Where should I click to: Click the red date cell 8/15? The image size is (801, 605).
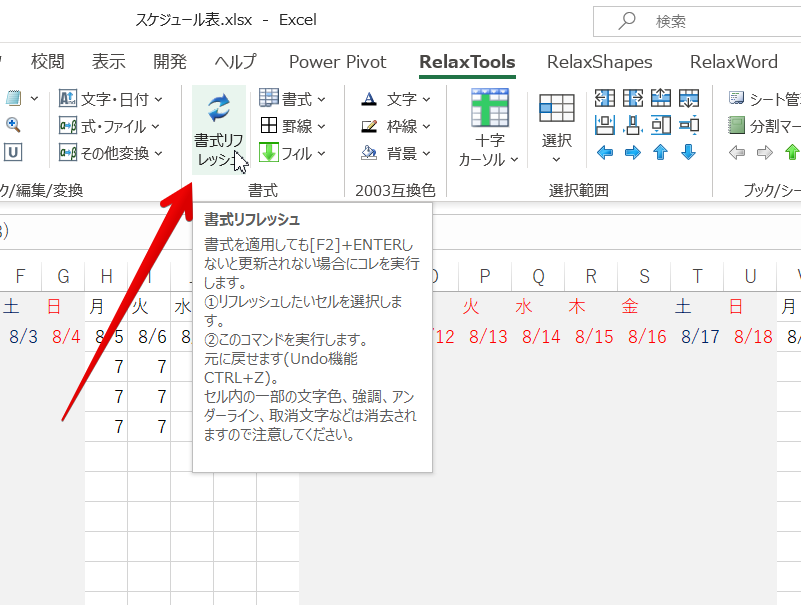(592, 337)
